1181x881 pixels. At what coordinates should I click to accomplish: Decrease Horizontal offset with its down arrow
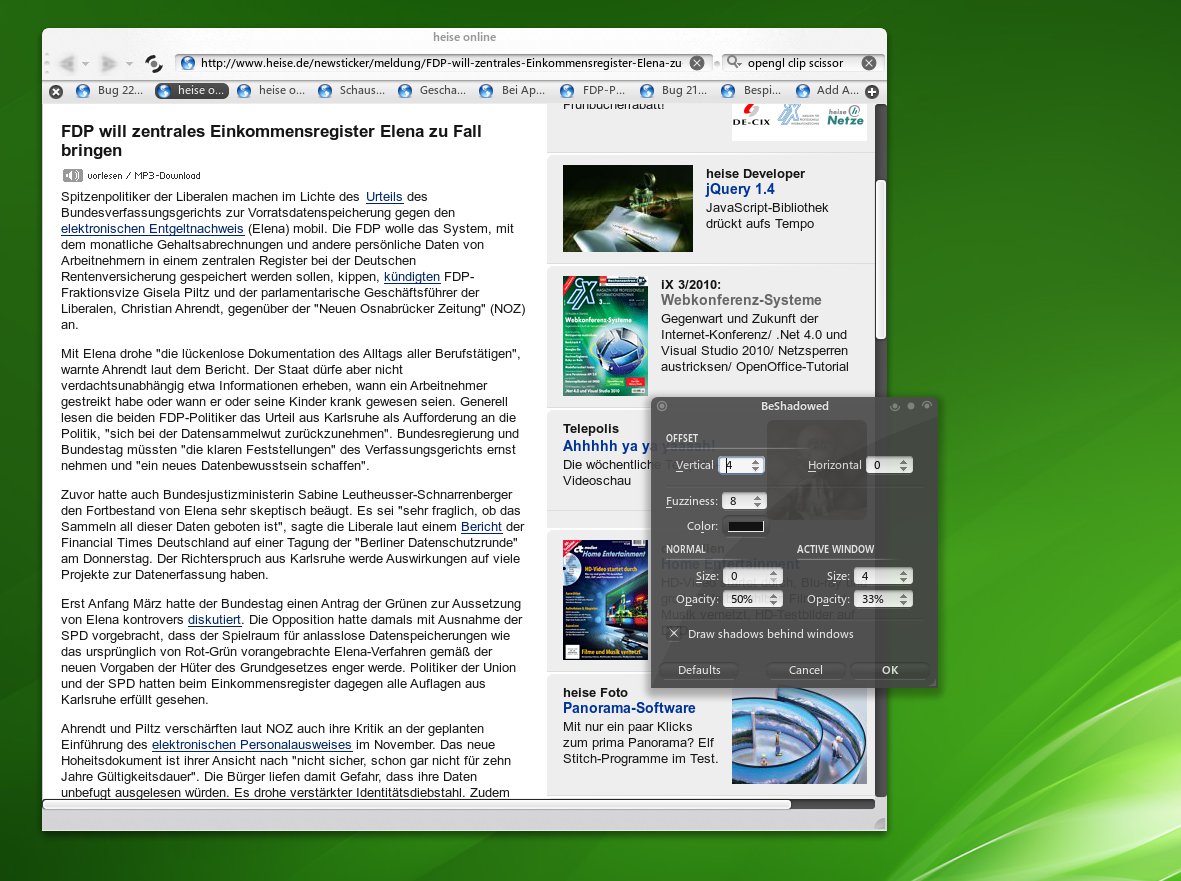point(904,469)
